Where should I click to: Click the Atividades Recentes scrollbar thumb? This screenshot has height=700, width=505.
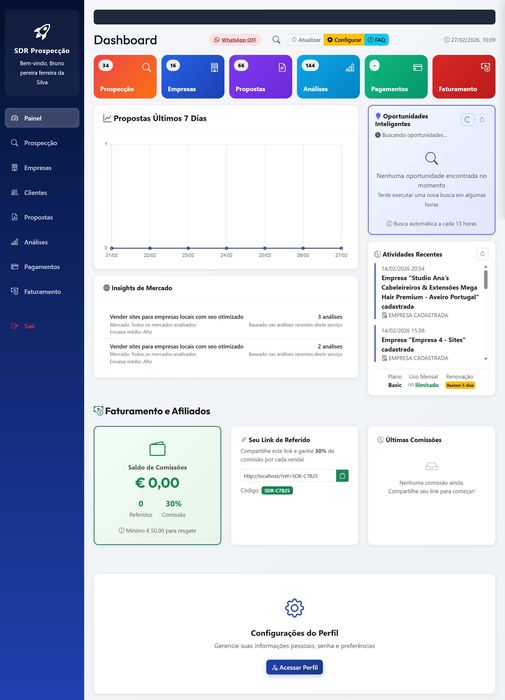point(486,279)
